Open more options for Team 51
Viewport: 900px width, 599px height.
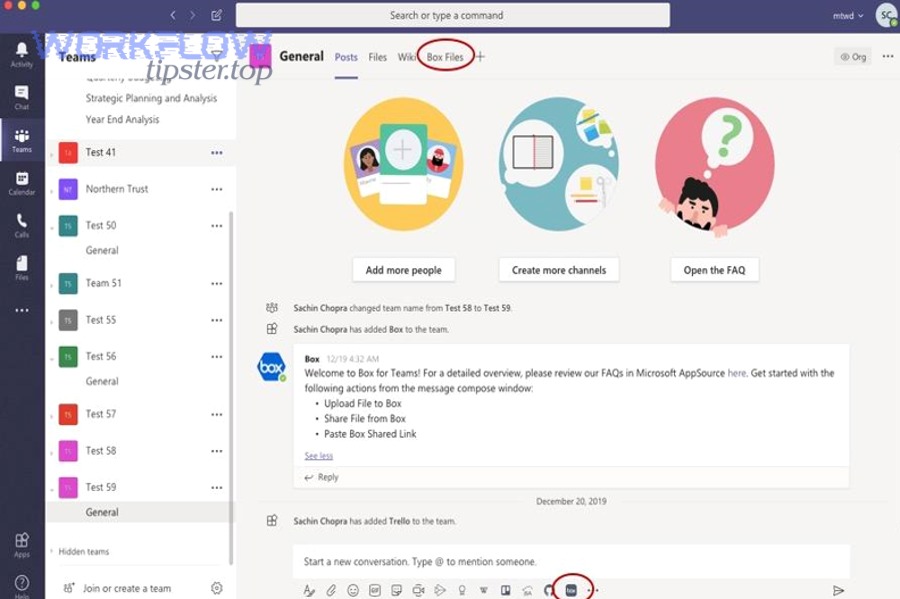click(216, 283)
